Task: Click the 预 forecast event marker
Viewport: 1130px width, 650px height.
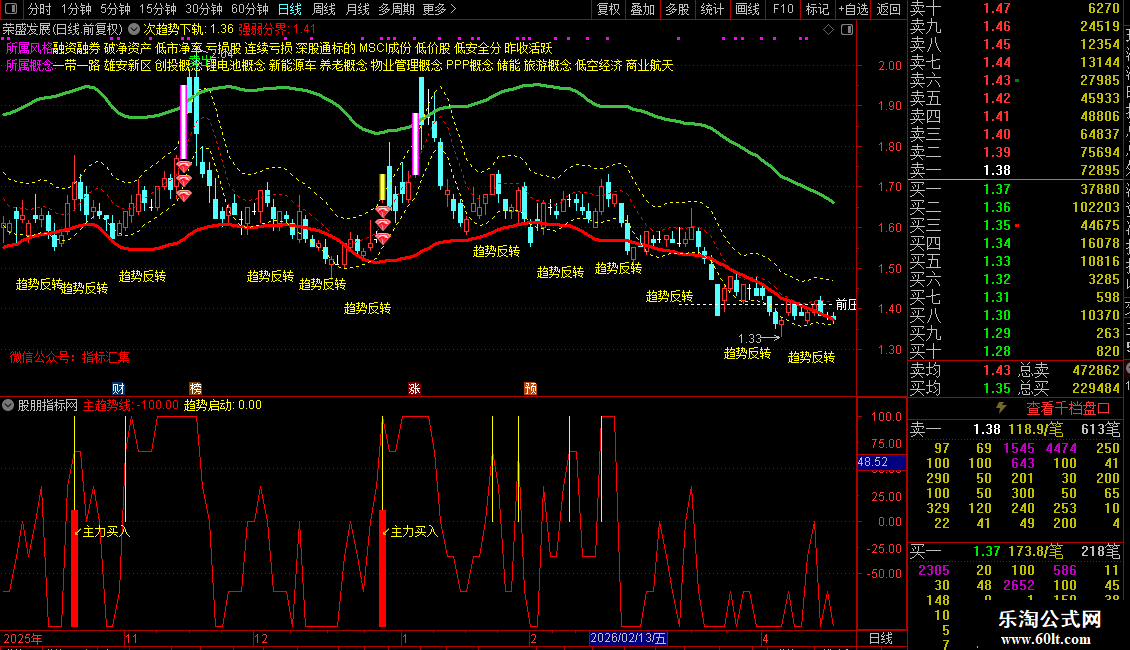Action: [x=530, y=388]
